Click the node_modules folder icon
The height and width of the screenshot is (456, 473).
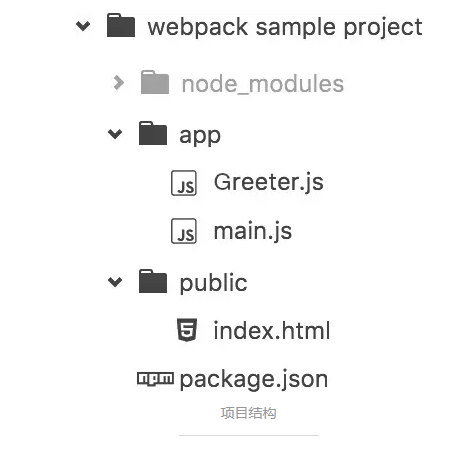[x=155, y=82]
